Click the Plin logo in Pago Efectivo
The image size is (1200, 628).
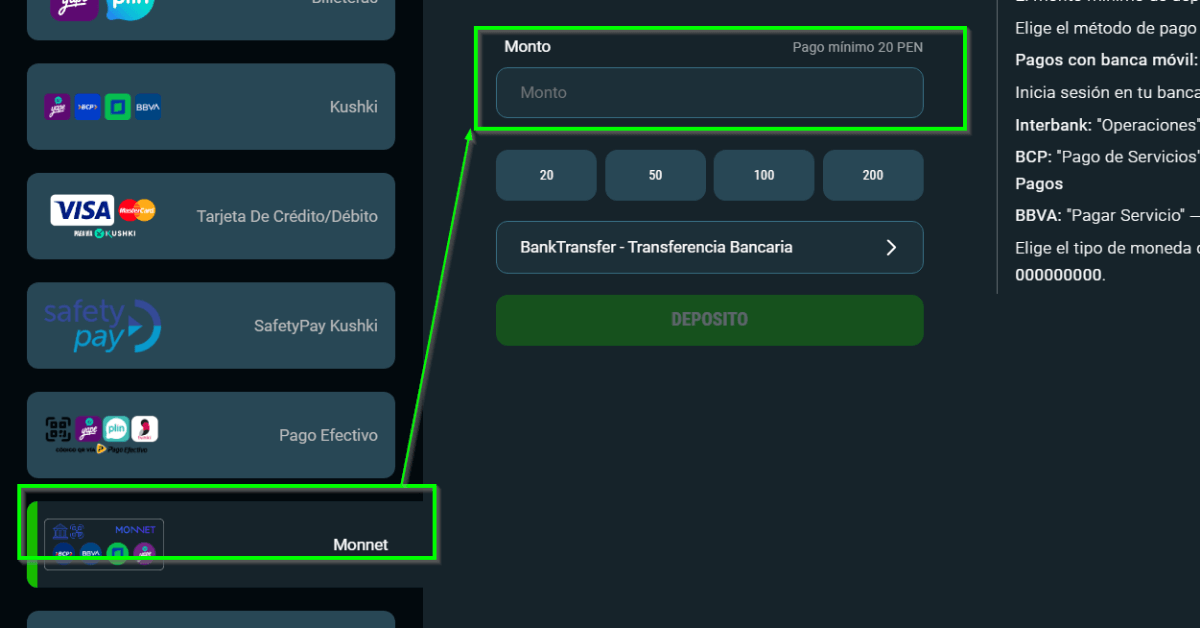coord(116,429)
